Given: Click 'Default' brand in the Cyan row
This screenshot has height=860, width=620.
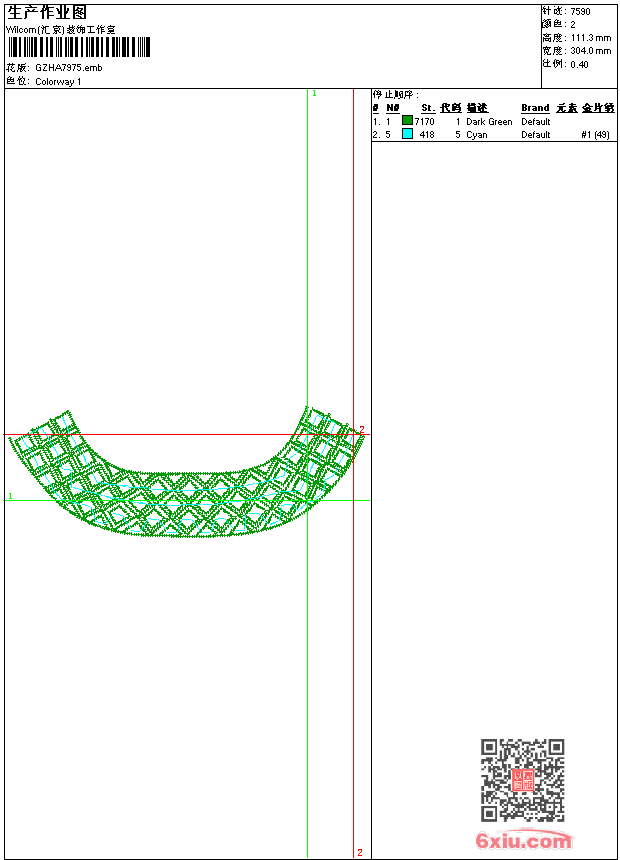Looking at the screenshot, I should click(536, 135).
